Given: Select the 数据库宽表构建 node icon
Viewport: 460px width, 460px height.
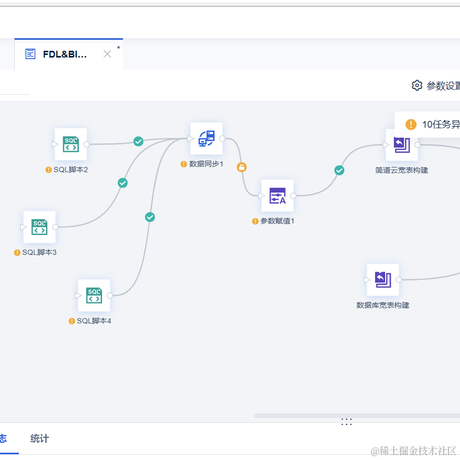Looking at the screenshot, I should click(383, 280).
